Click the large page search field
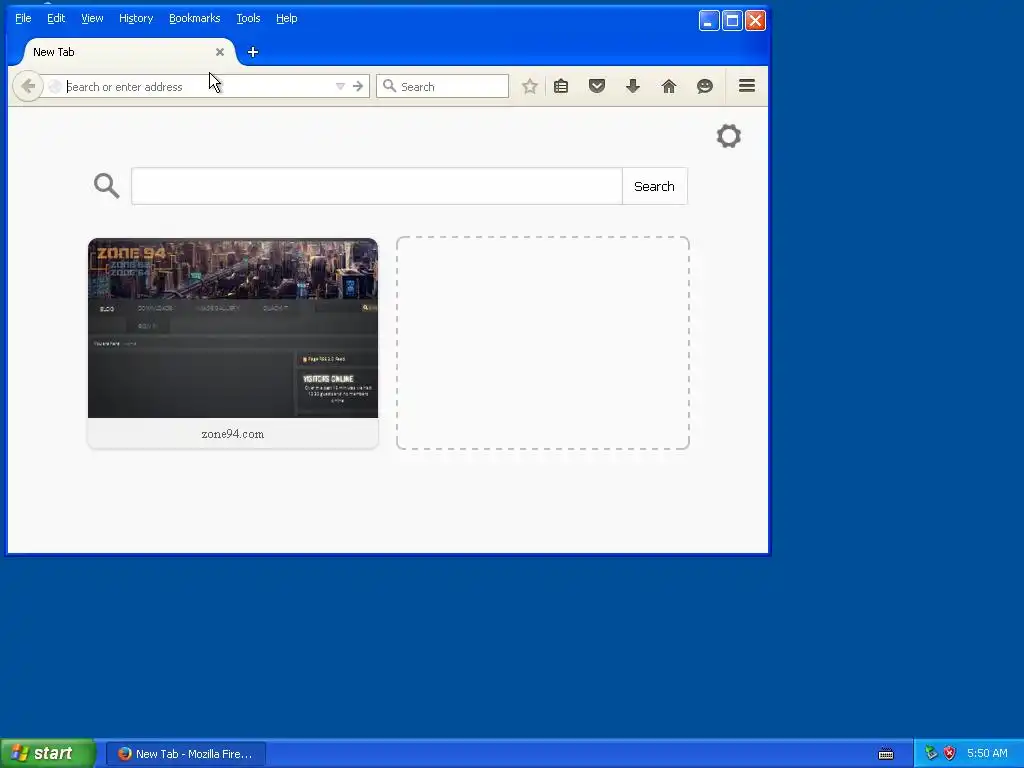1024x768 pixels. (x=377, y=186)
